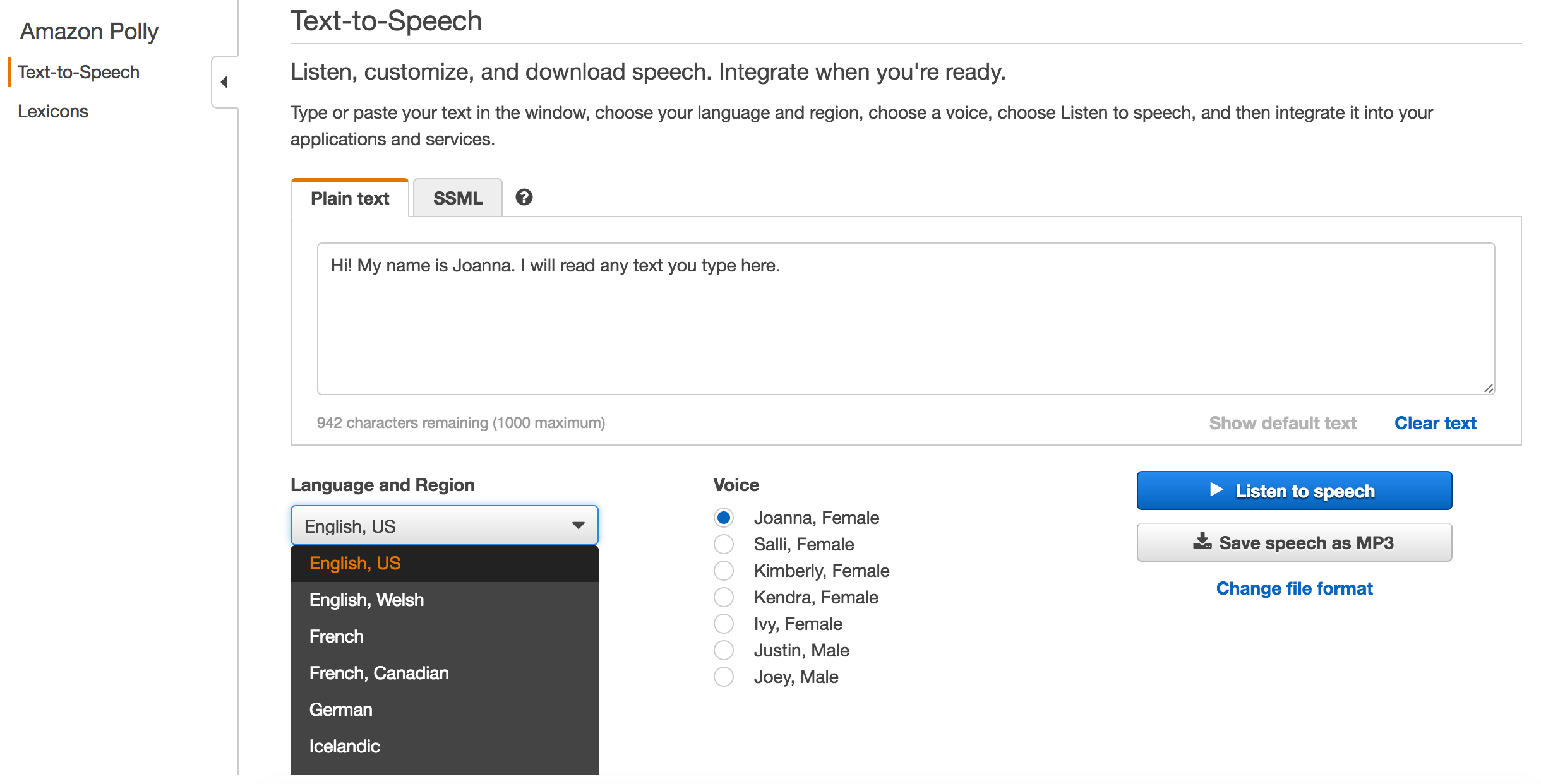The width and height of the screenshot is (1541, 784).
Task: Click the Clear text link
Action: coord(1435,422)
